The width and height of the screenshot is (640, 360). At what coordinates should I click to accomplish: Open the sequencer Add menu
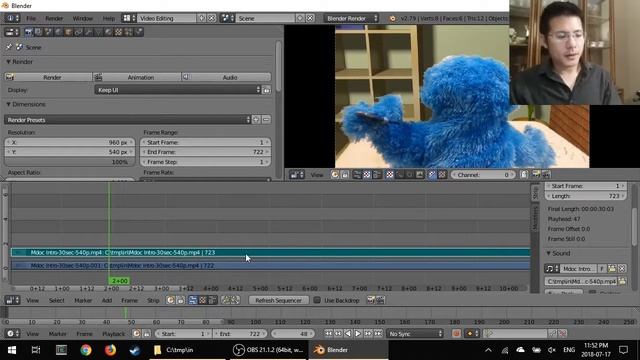click(107, 300)
